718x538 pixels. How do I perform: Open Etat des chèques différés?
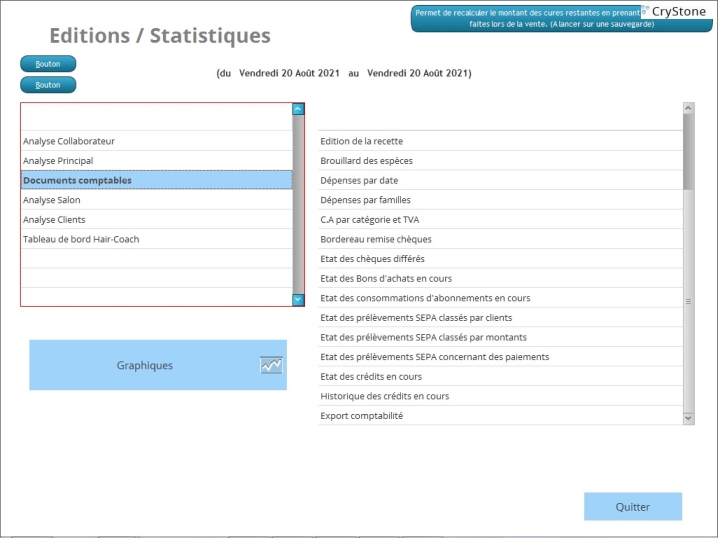[x=500, y=259]
